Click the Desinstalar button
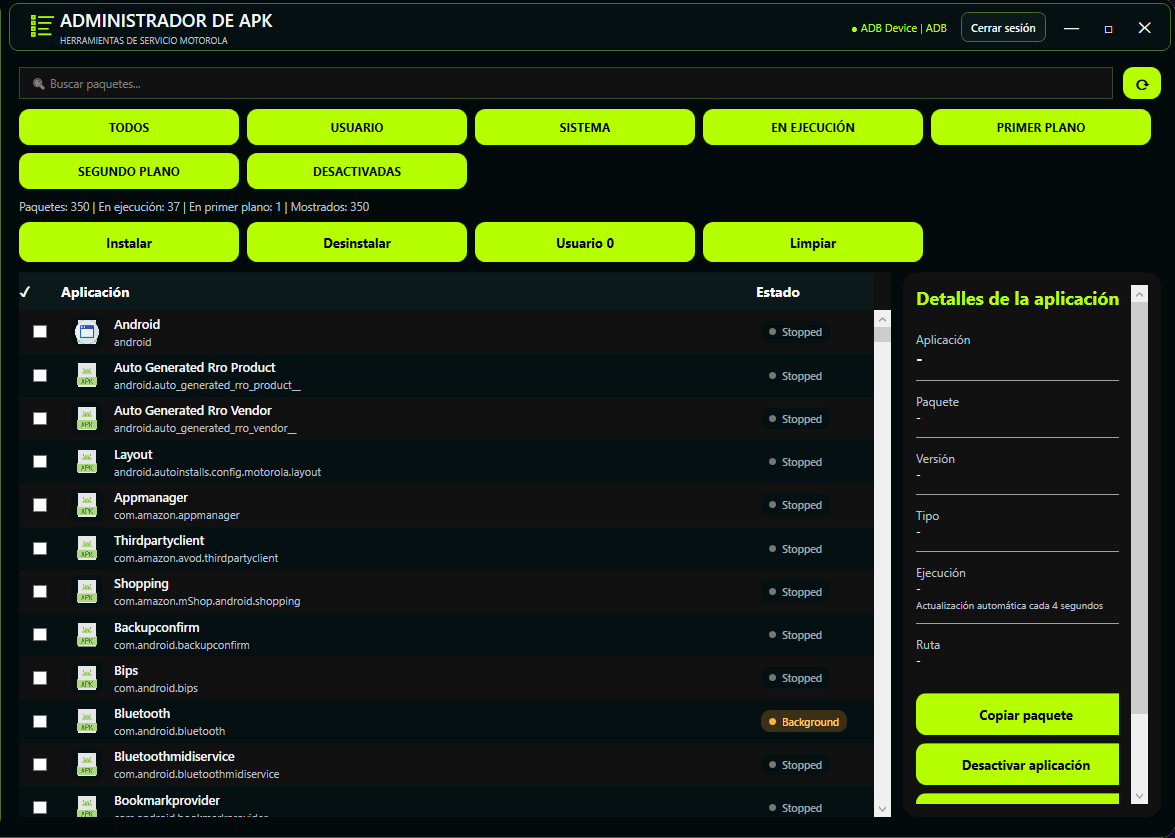 pos(357,243)
